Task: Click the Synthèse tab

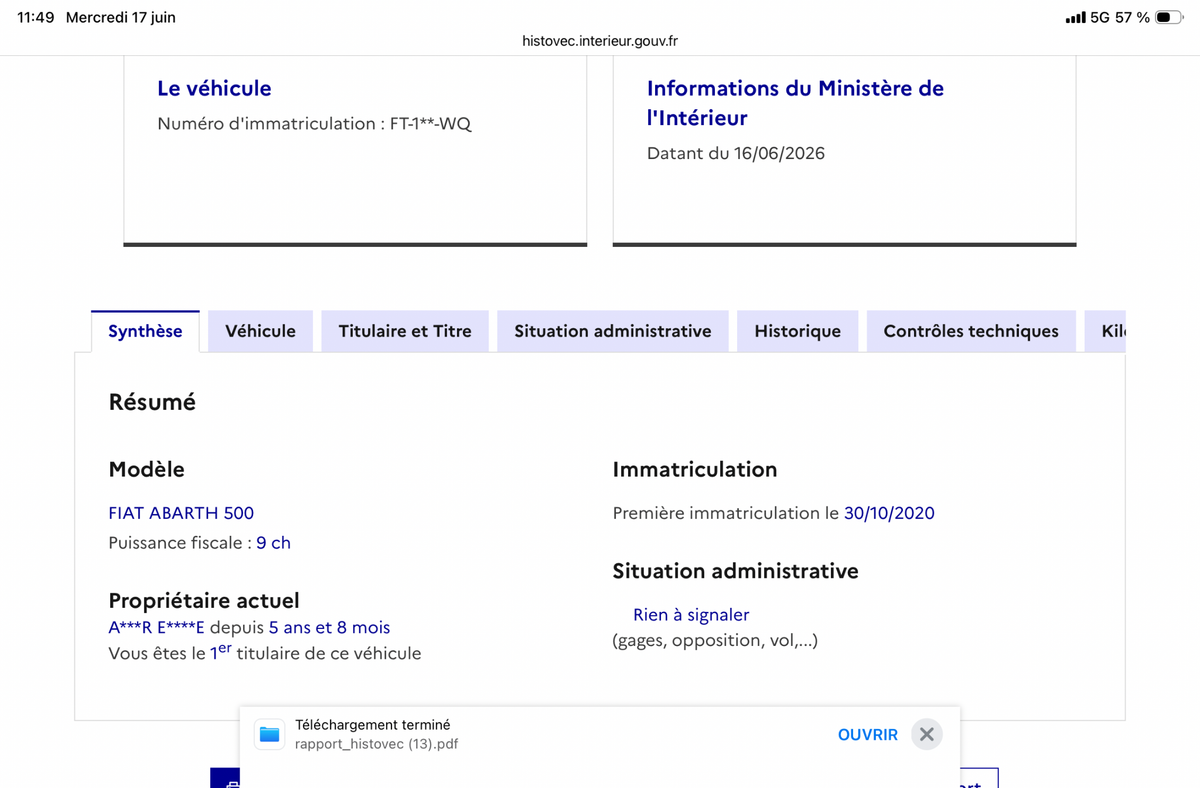Action: 145,331
